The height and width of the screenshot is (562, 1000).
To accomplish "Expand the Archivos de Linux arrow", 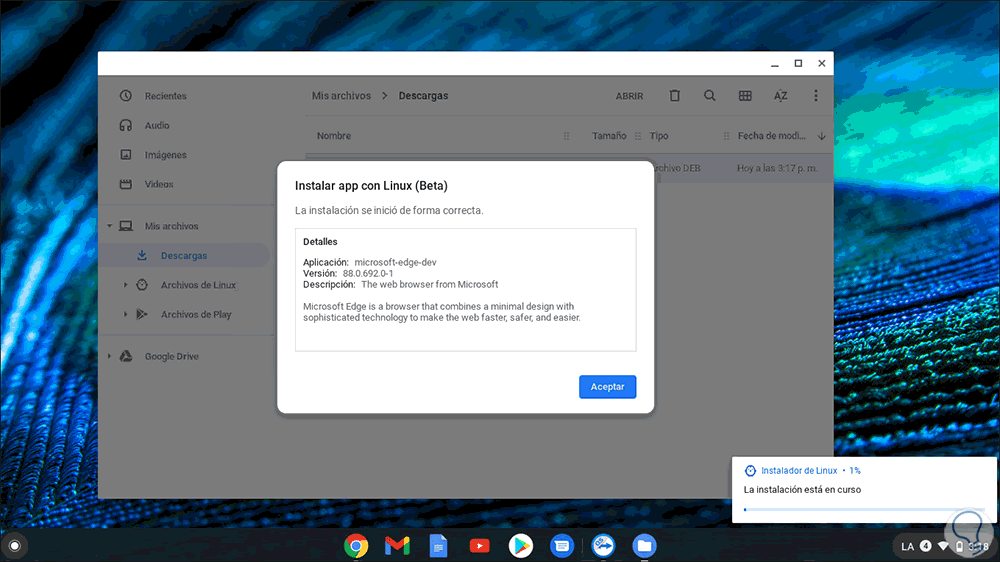I will point(125,285).
